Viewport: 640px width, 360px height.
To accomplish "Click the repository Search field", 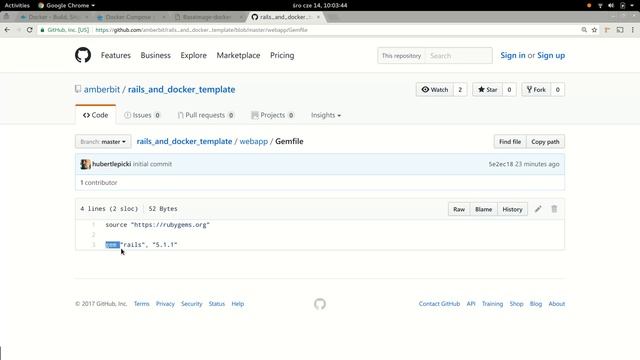I will [458, 56].
